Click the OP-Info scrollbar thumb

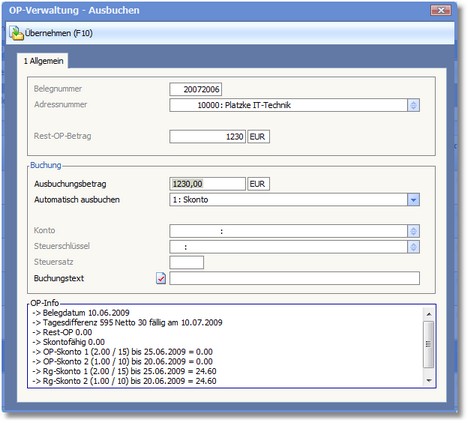click(x=429, y=344)
